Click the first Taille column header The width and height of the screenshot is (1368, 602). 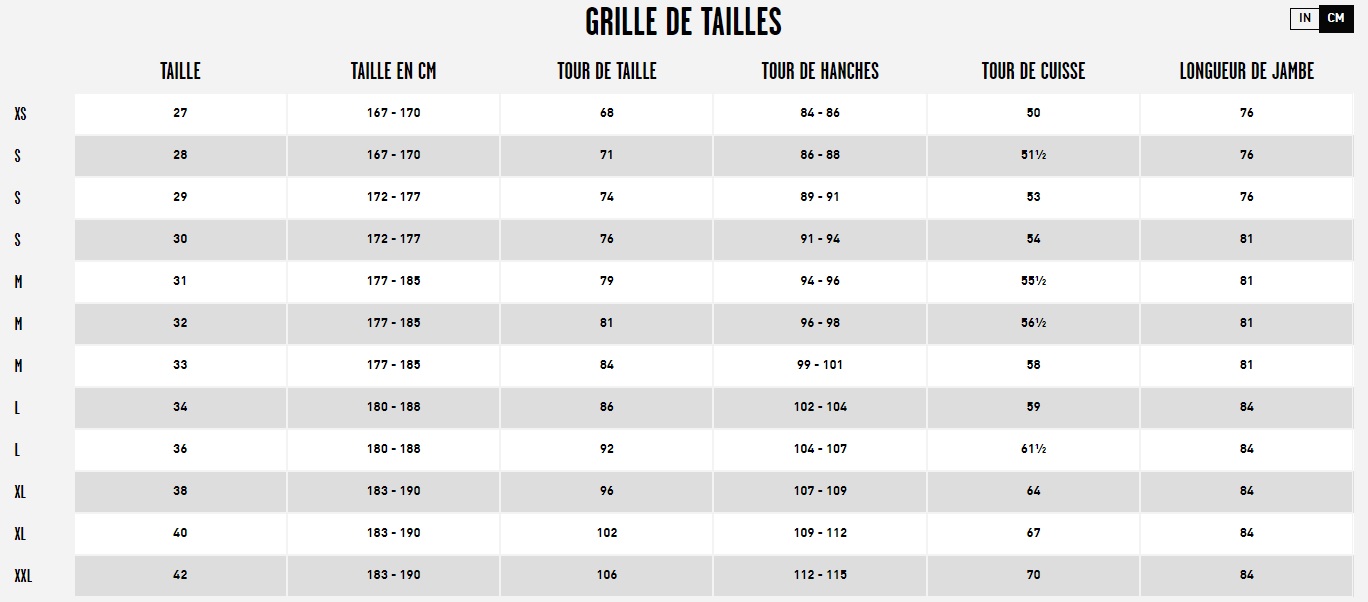point(180,71)
